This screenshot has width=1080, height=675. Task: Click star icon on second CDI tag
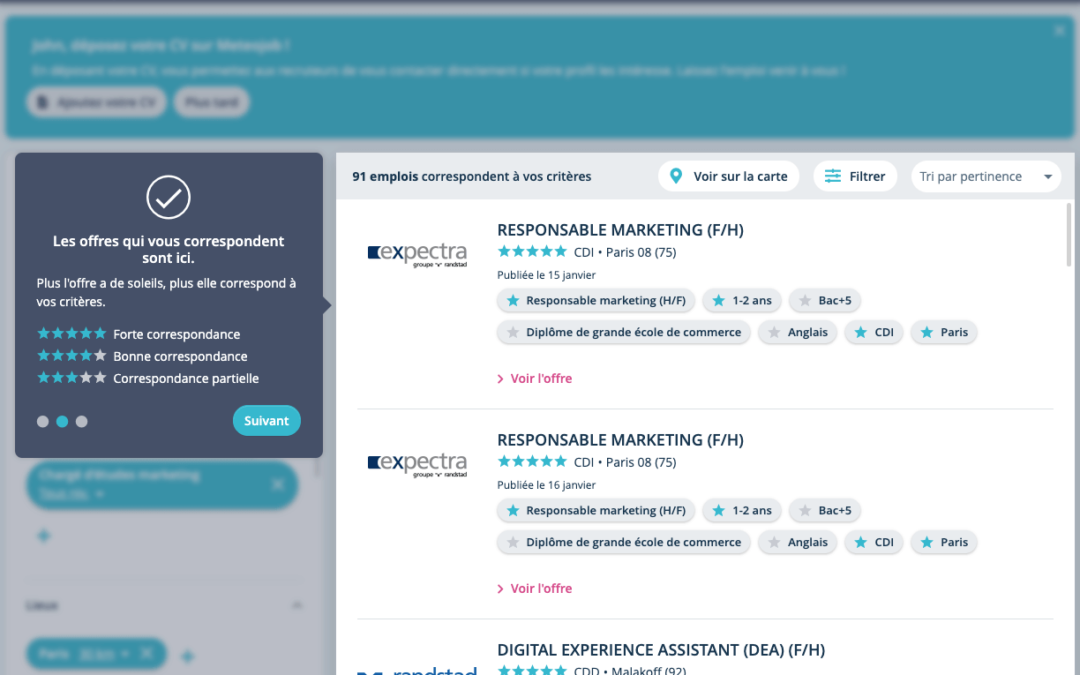pos(860,543)
